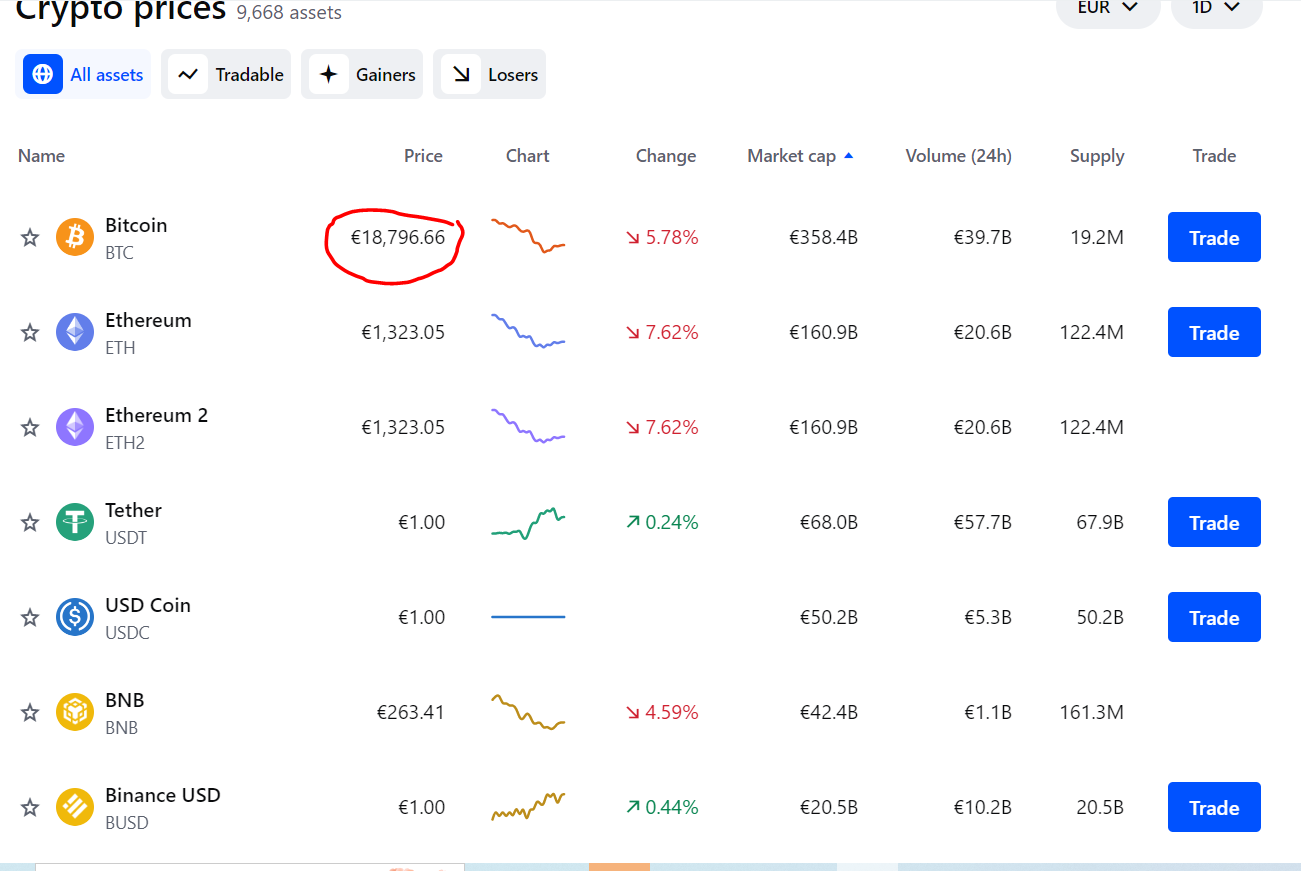Star Bitcoin as a favorite
The width and height of the screenshot is (1301, 871).
(30, 237)
